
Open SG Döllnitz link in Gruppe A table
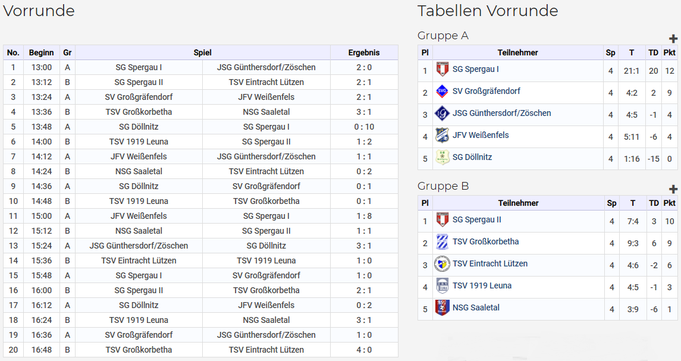[472, 157]
